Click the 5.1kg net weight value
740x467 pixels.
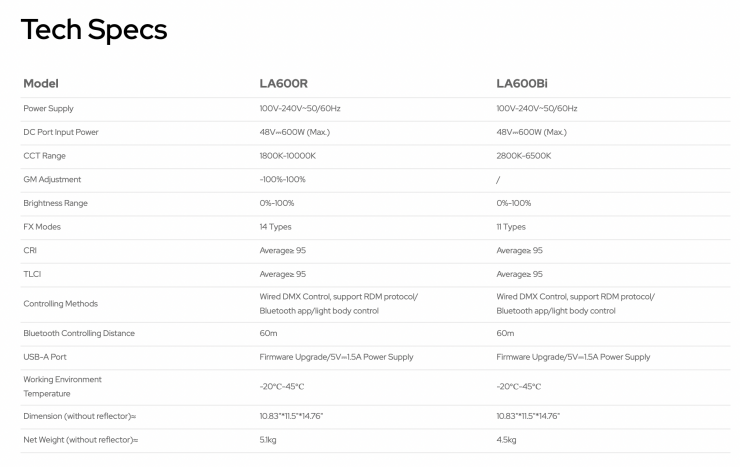[x=270, y=440]
